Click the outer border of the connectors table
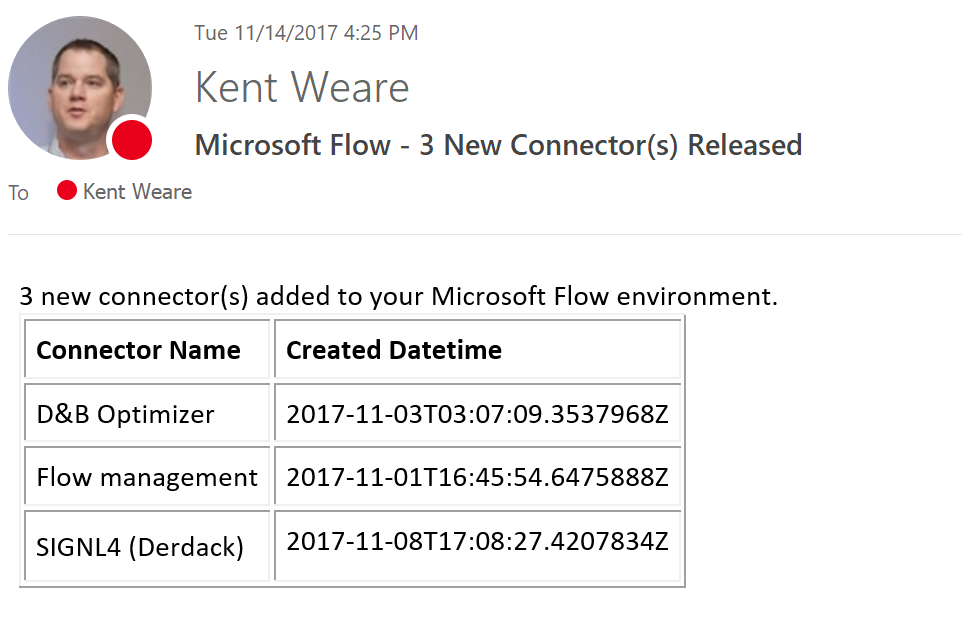Screen dimensions: 962x627 (x=684, y=450)
